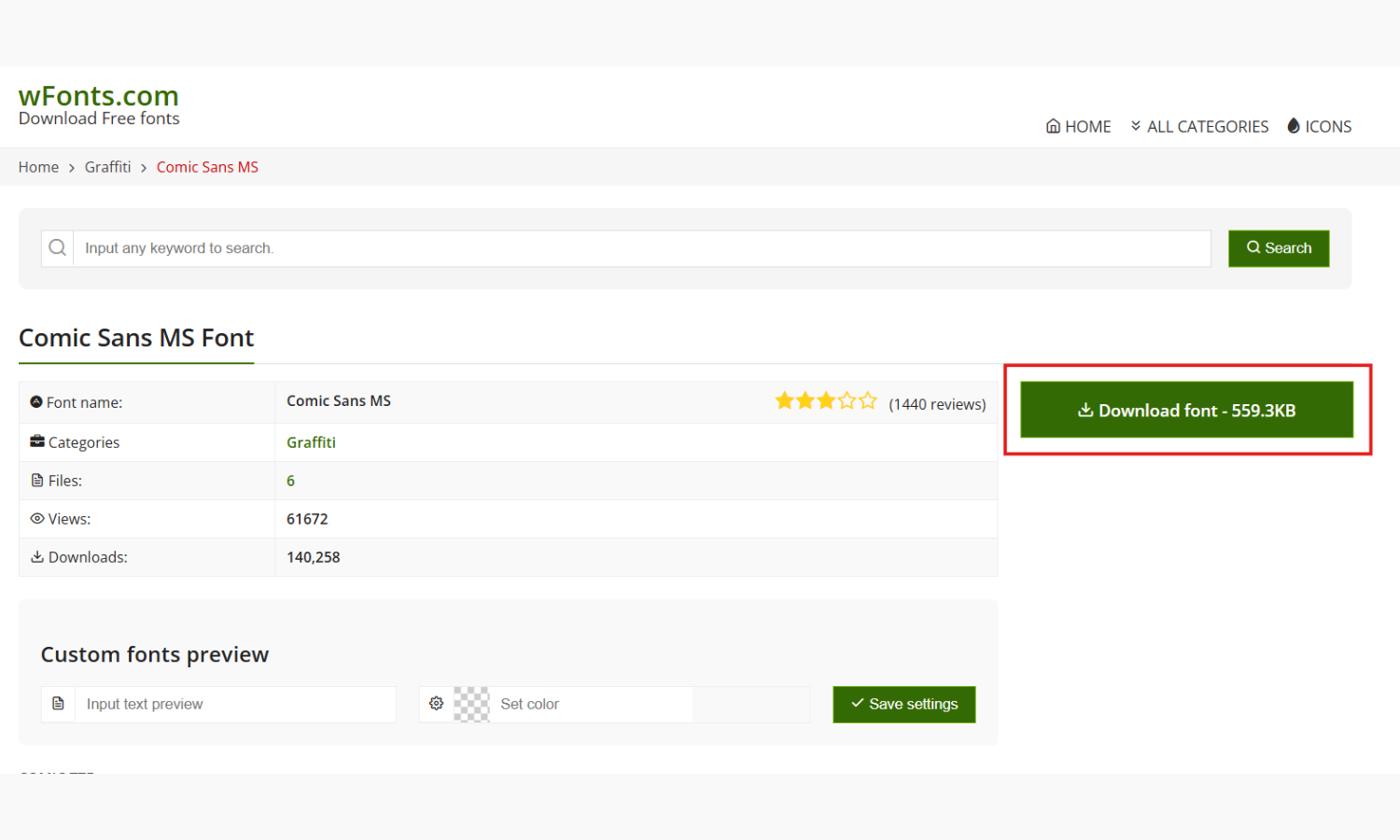Go to Home in the breadcrumb
Image resolution: width=1400 pixels, height=840 pixels.
coord(38,167)
